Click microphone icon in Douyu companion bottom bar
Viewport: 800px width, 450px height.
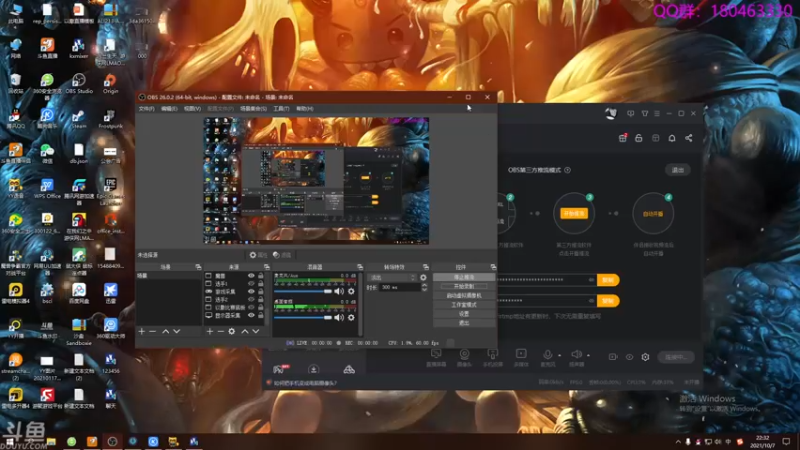click(x=547, y=354)
